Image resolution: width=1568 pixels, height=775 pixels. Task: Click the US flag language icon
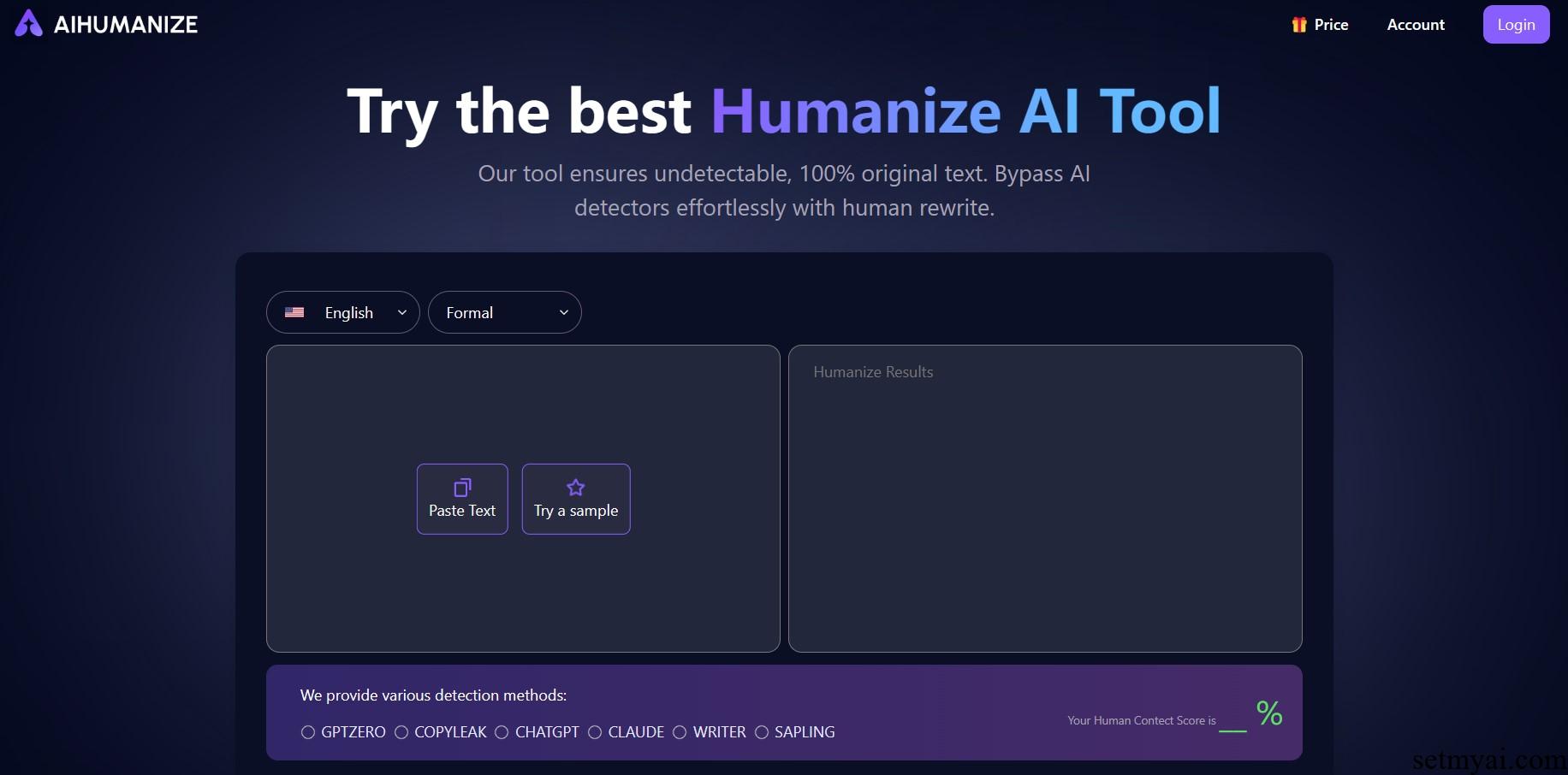pos(294,313)
